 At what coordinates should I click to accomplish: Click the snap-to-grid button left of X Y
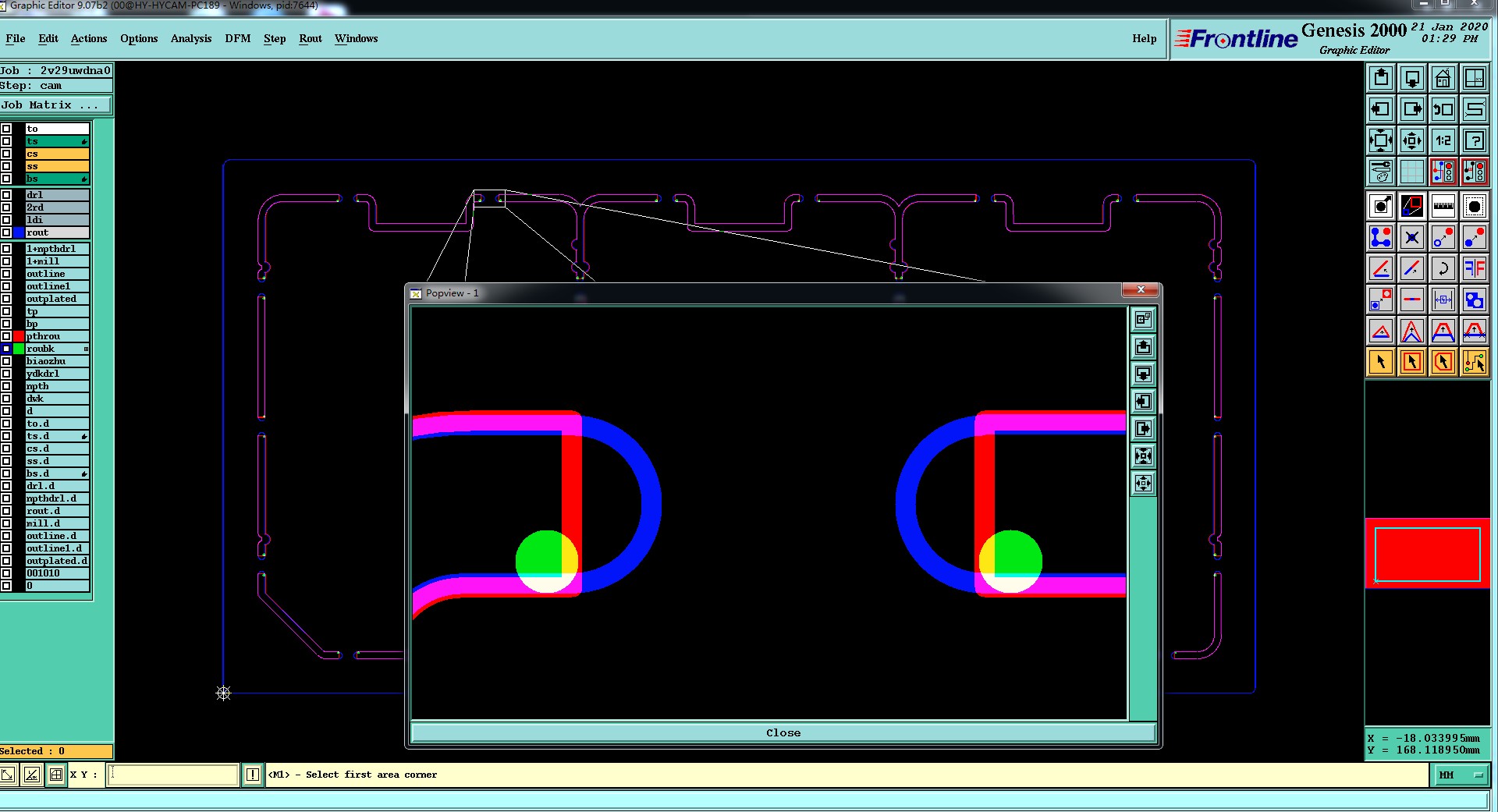(56, 775)
